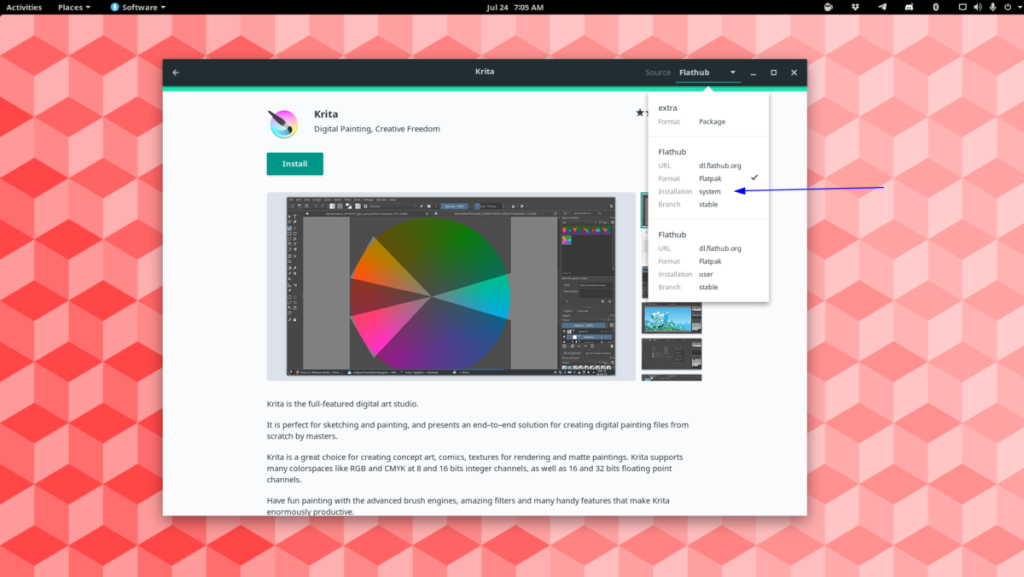
Task: Click Activities in the top-left corner
Action: [24, 7]
